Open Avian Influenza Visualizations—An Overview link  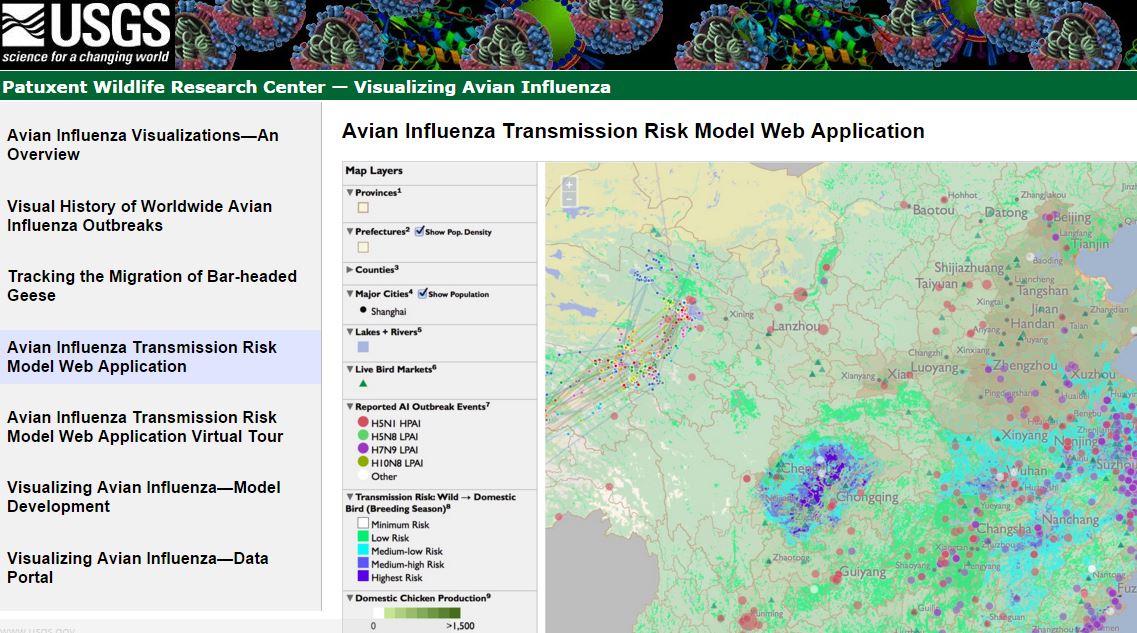(x=143, y=145)
